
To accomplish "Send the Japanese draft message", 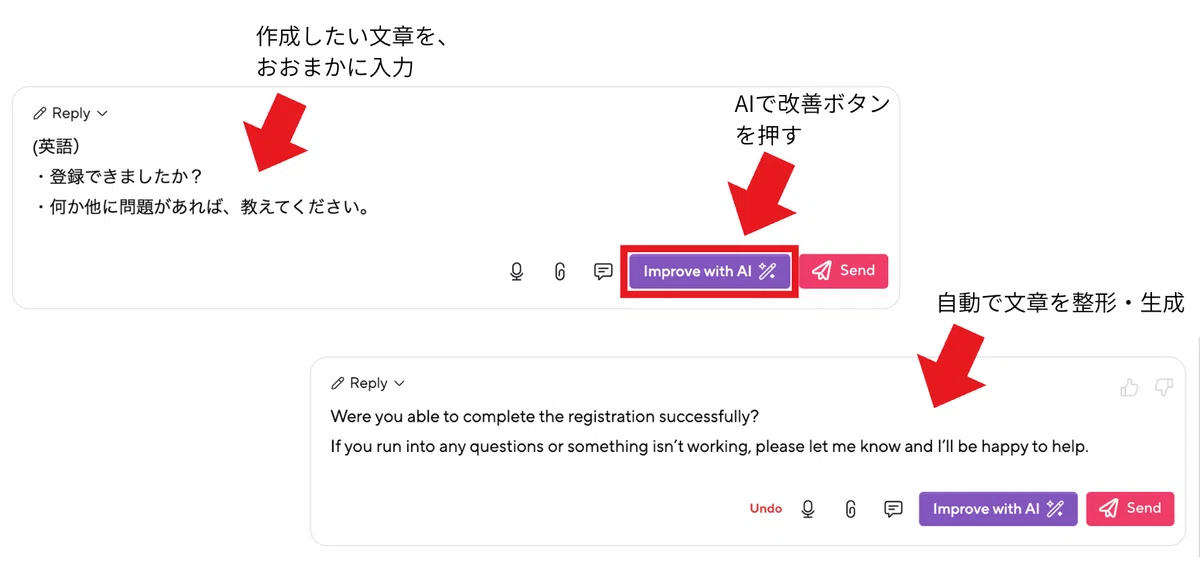I will [x=843, y=271].
